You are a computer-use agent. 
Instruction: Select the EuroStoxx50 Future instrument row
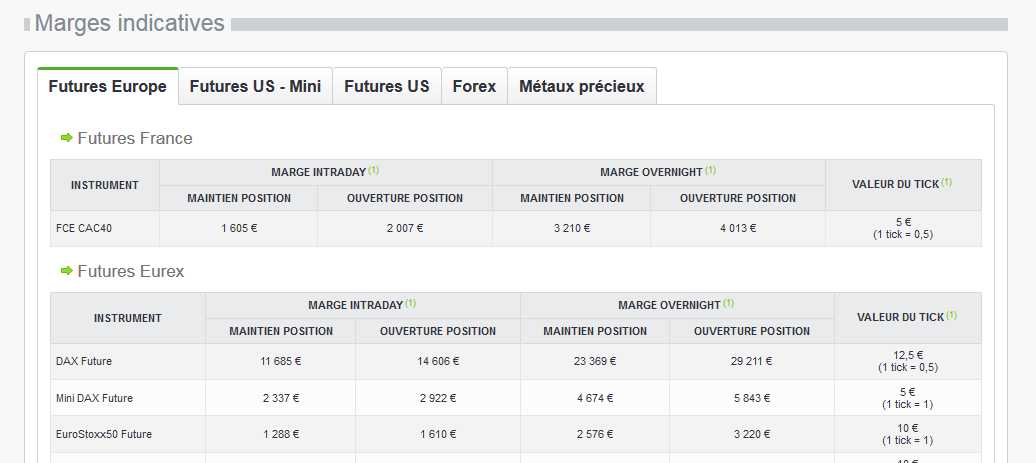(104, 434)
